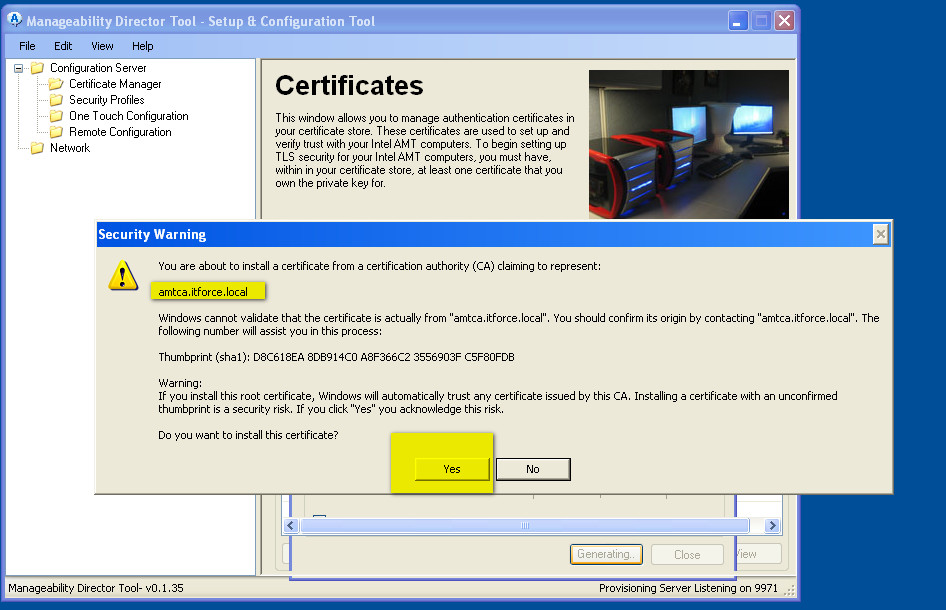Select Network in the tree
Image resolution: width=946 pixels, height=610 pixels.
point(70,148)
